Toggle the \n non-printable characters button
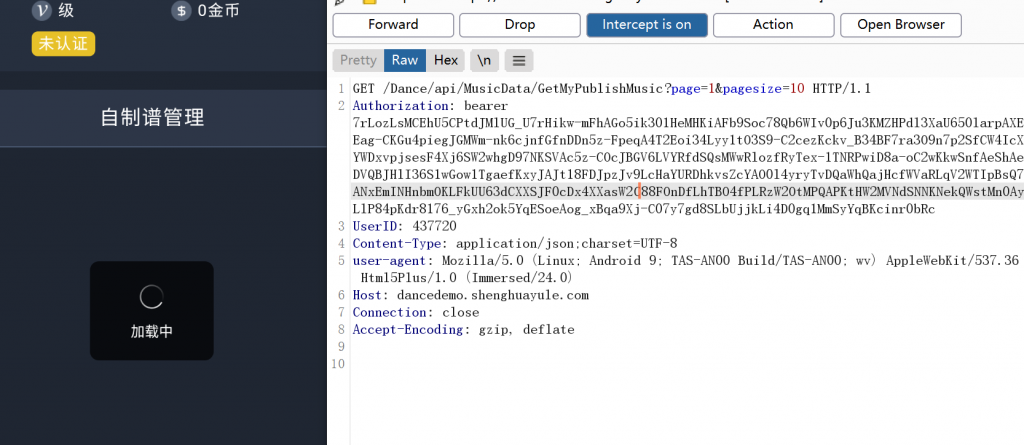Image resolution: width=1024 pixels, height=445 pixels. tap(484, 60)
